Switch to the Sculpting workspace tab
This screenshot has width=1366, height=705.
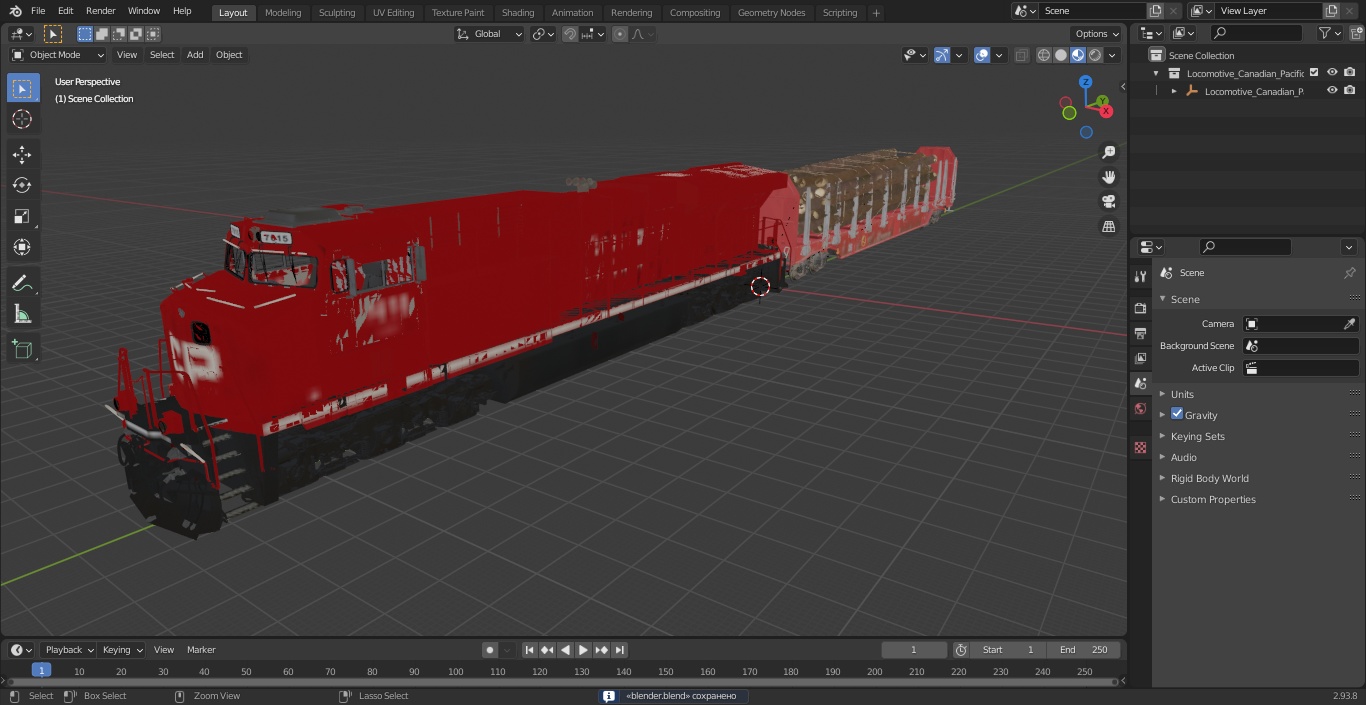337,12
